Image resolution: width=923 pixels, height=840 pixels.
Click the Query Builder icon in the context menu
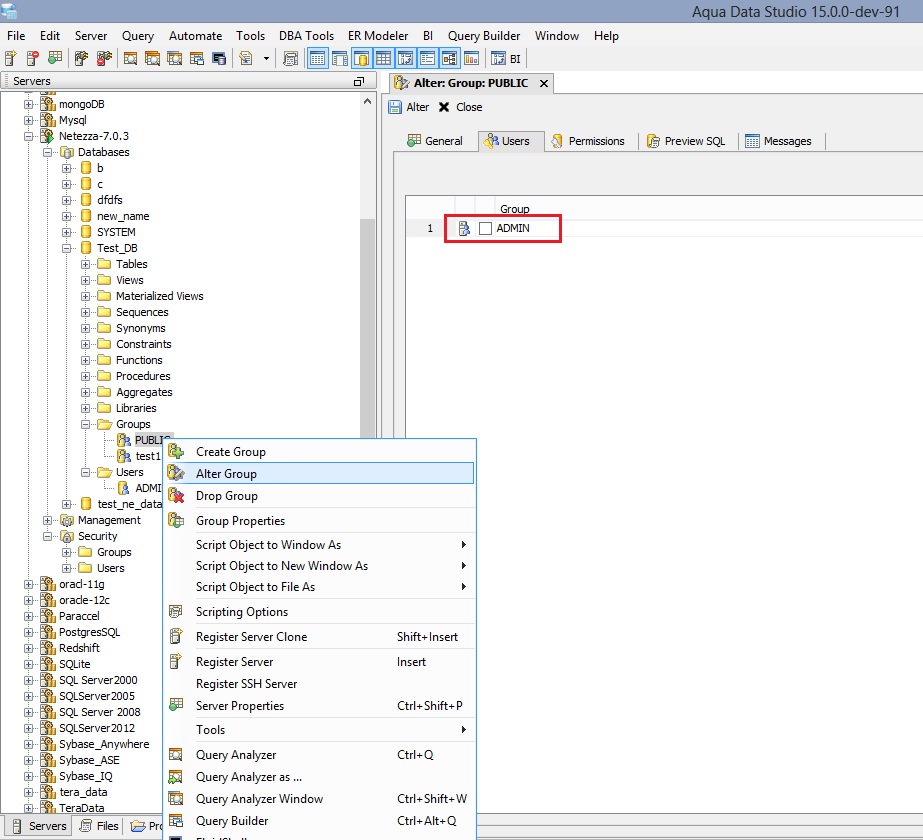coord(175,821)
